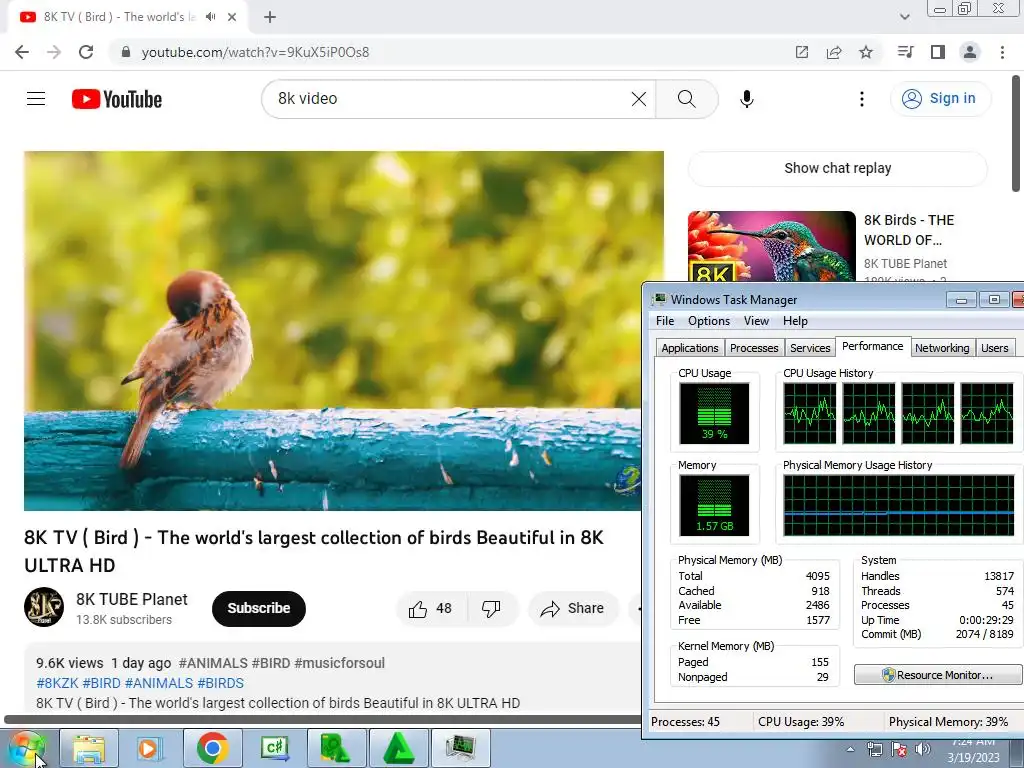Open new browser tab with plus icon

click(x=270, y=17)
